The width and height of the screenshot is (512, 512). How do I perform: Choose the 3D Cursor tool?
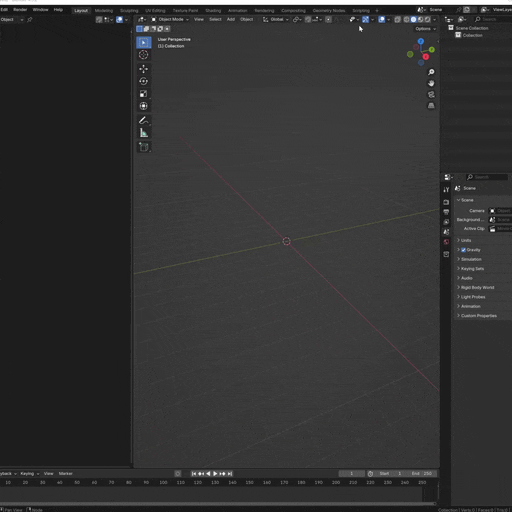[144, 55]
